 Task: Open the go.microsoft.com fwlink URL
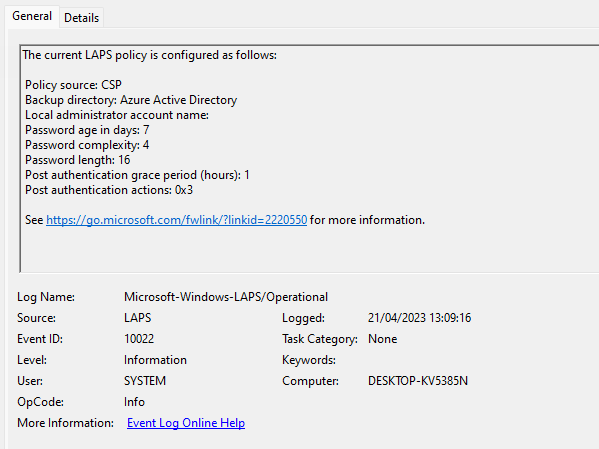176,220
